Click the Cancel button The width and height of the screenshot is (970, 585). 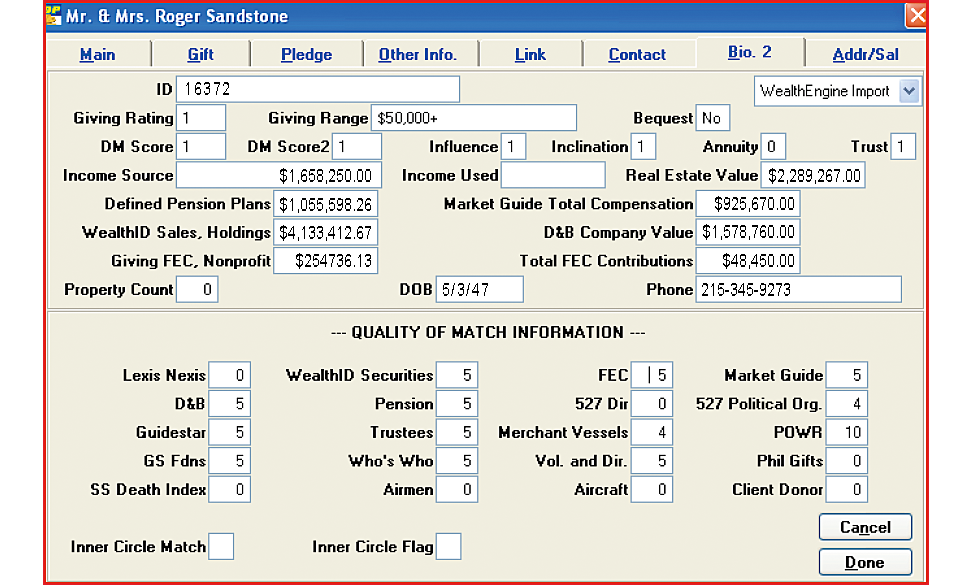(865, 527)
